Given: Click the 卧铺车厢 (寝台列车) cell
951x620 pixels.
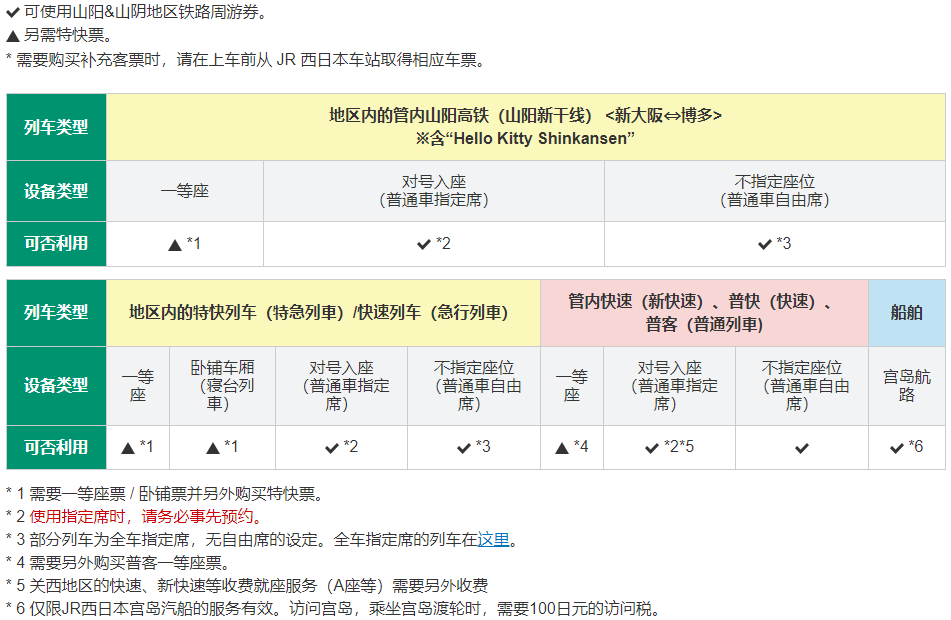Looking at the screenshot, I should [222, 385].
